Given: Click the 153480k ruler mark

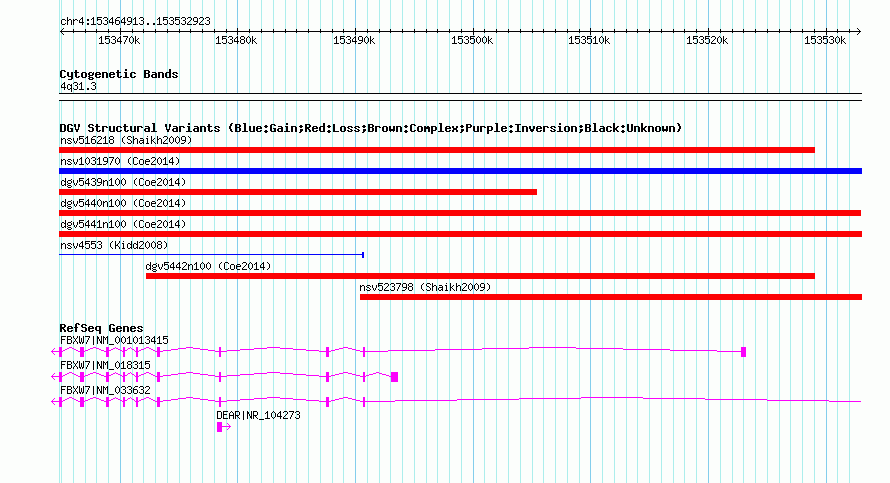Looking at the screenshot, I should [236, 40].
